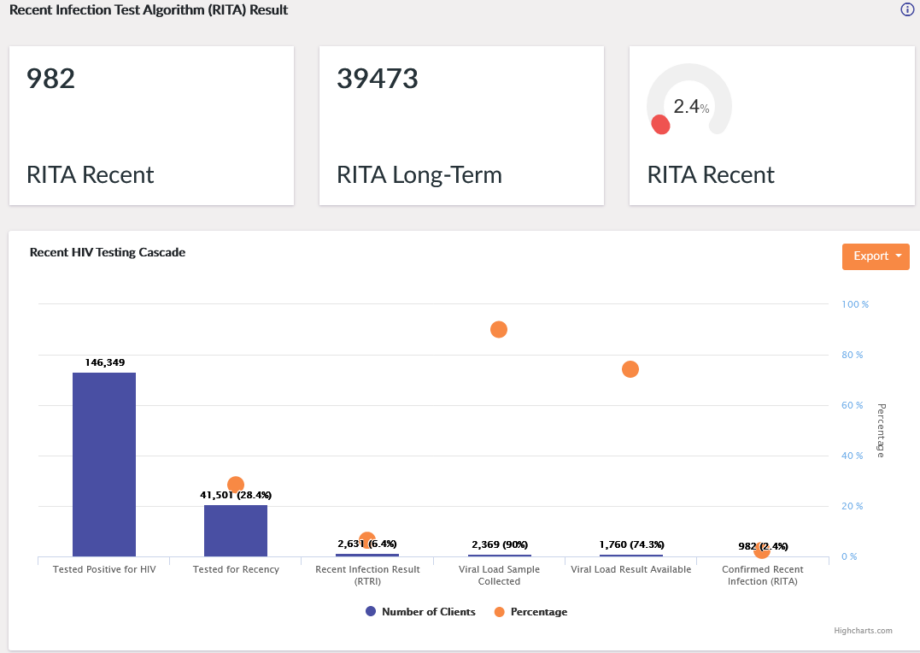Click the 1,760 (74.3%) data label
The height and width of the screenshot is (653, 920).
tap(630, 545)
